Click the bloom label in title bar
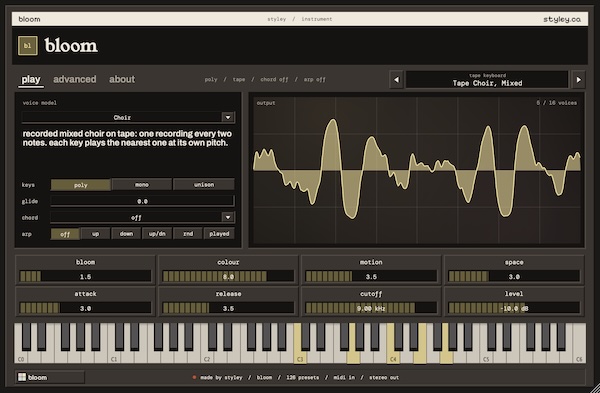 click(29, 19)
